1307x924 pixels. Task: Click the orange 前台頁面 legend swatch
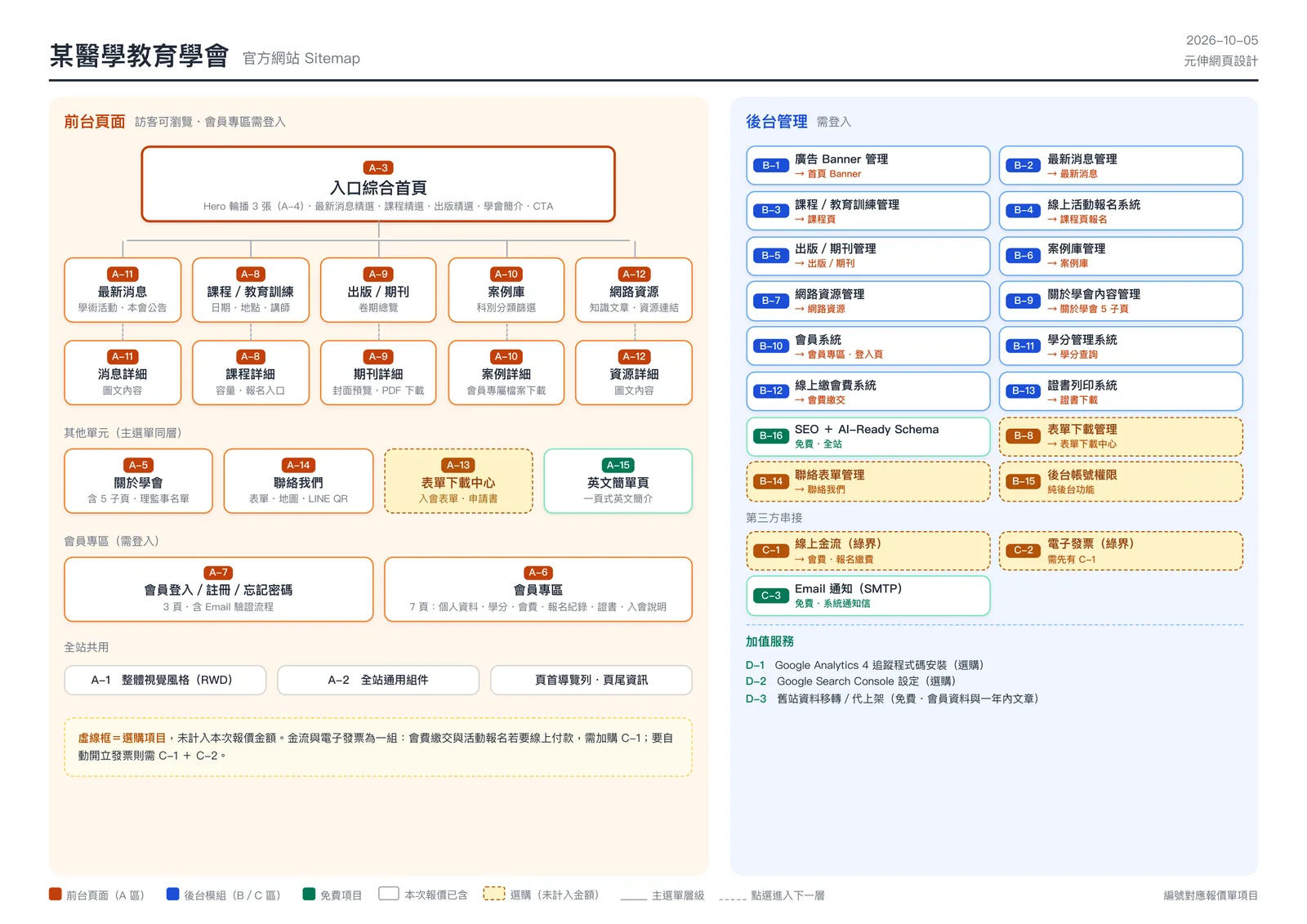[x=56, y=894]
